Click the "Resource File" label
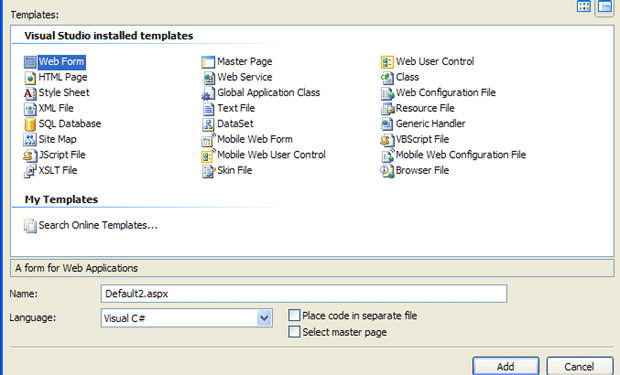Viewport: 620px width, 375px height. [425, 108]
